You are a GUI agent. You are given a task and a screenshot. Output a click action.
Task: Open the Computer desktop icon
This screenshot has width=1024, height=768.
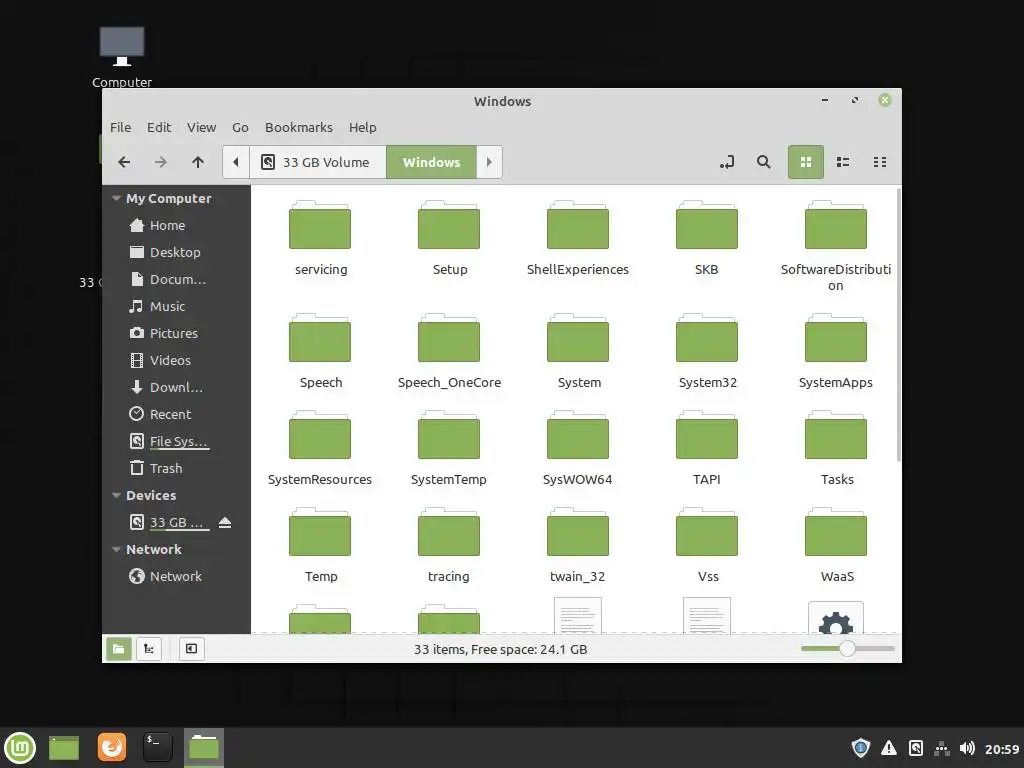tap(121, 57)
